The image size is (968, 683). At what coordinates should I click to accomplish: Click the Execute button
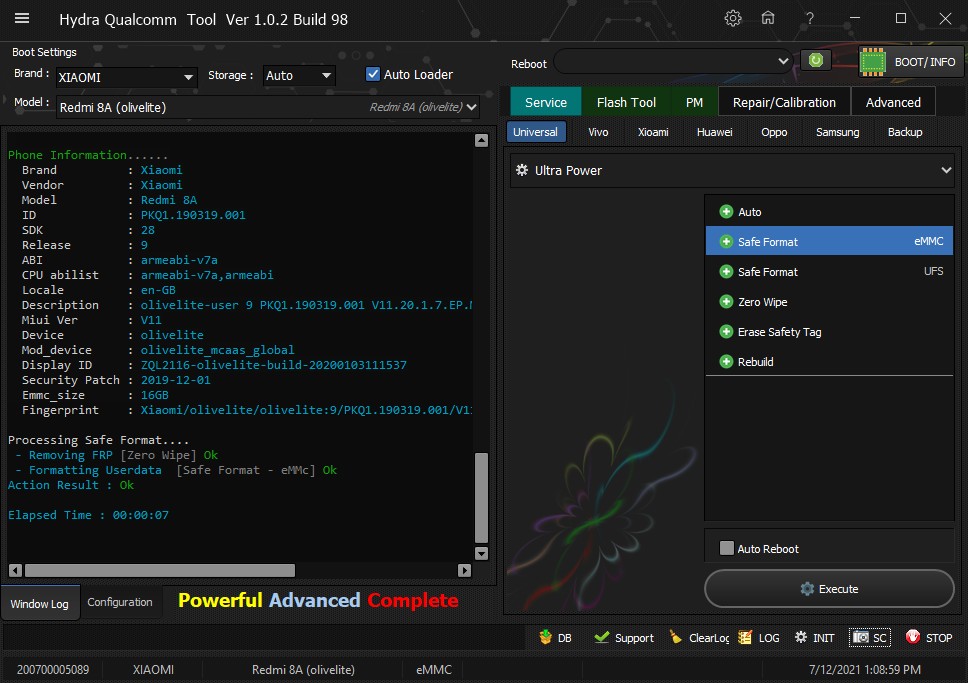(829, 589)
